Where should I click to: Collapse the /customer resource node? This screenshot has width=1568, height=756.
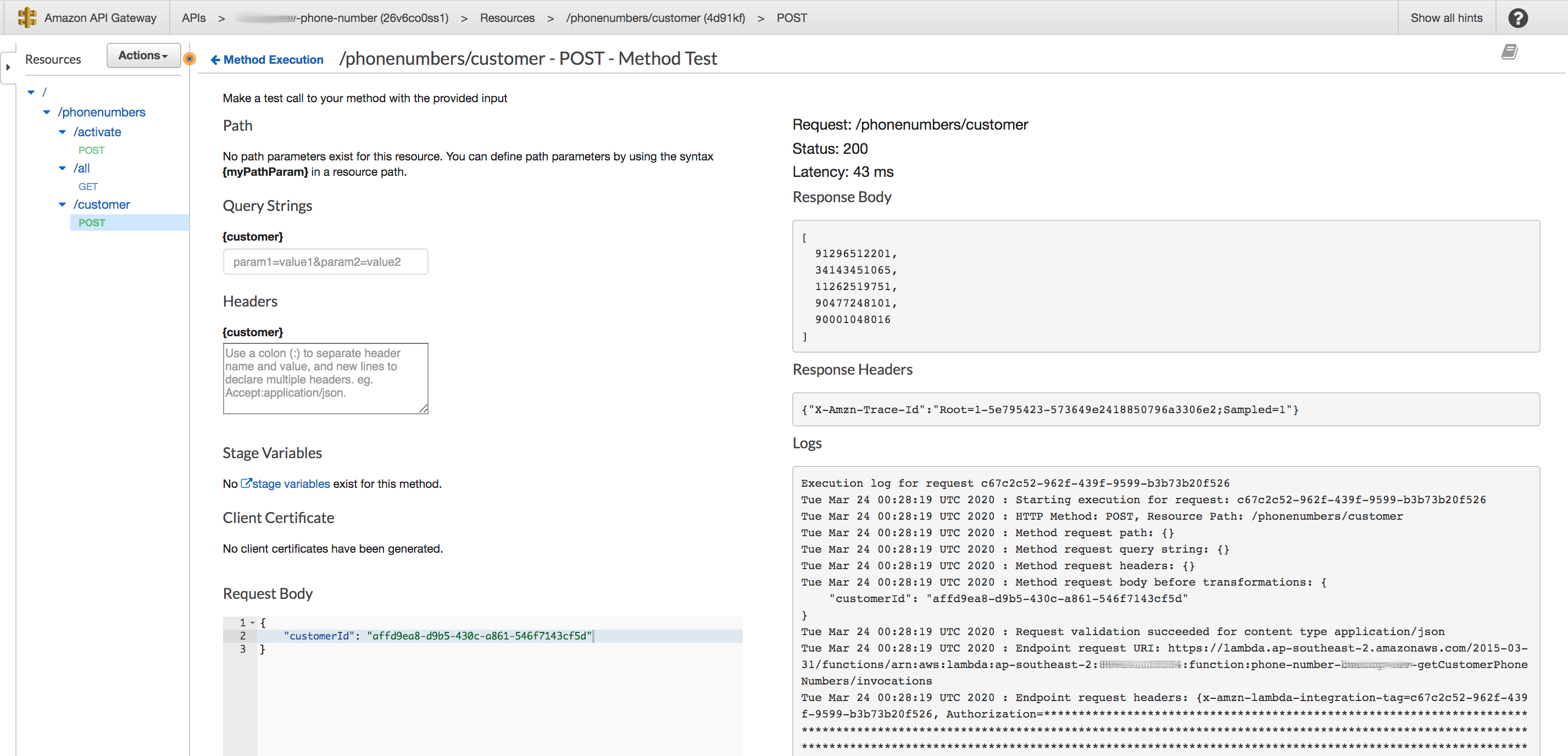tap(62, 204)
